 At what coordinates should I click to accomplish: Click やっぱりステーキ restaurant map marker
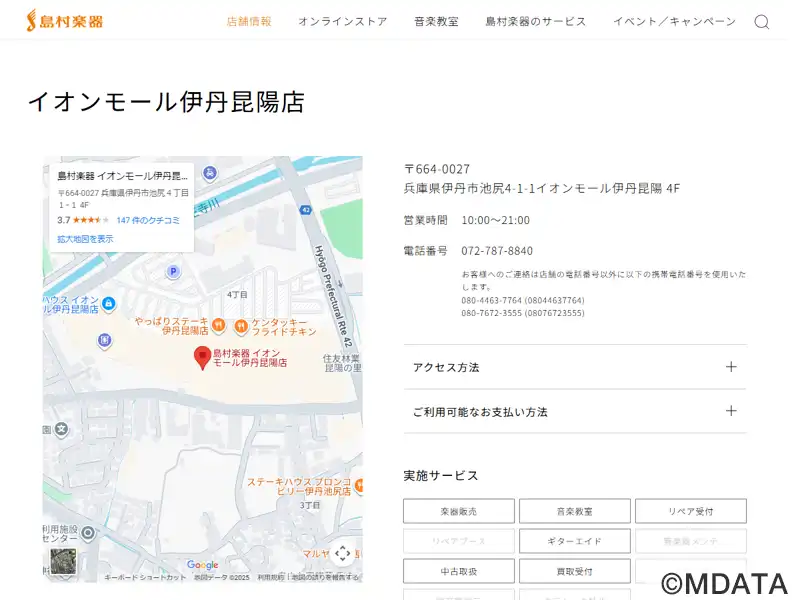pos(218,325)
